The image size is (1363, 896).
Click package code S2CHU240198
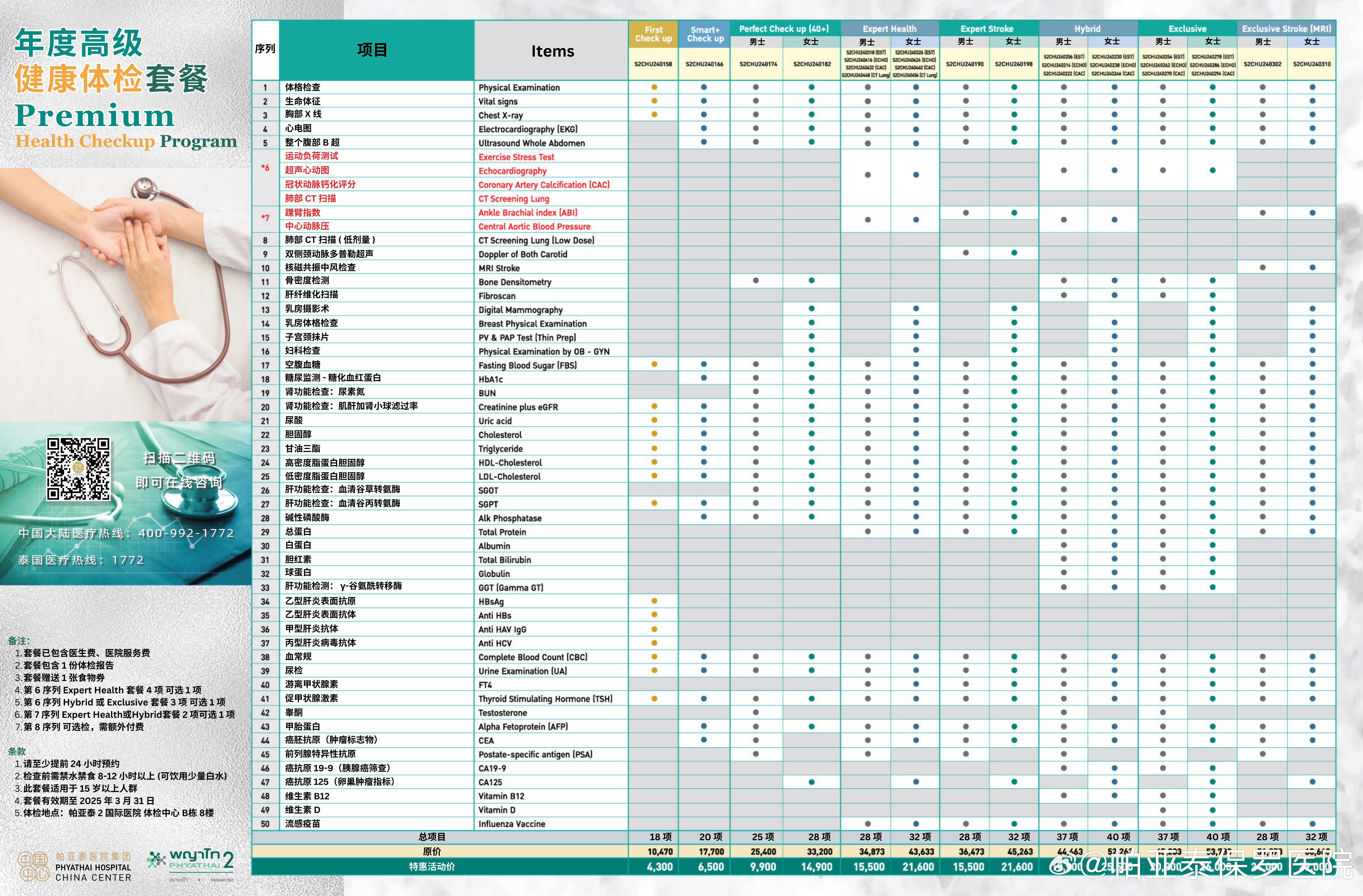[x=1014, y=64]
